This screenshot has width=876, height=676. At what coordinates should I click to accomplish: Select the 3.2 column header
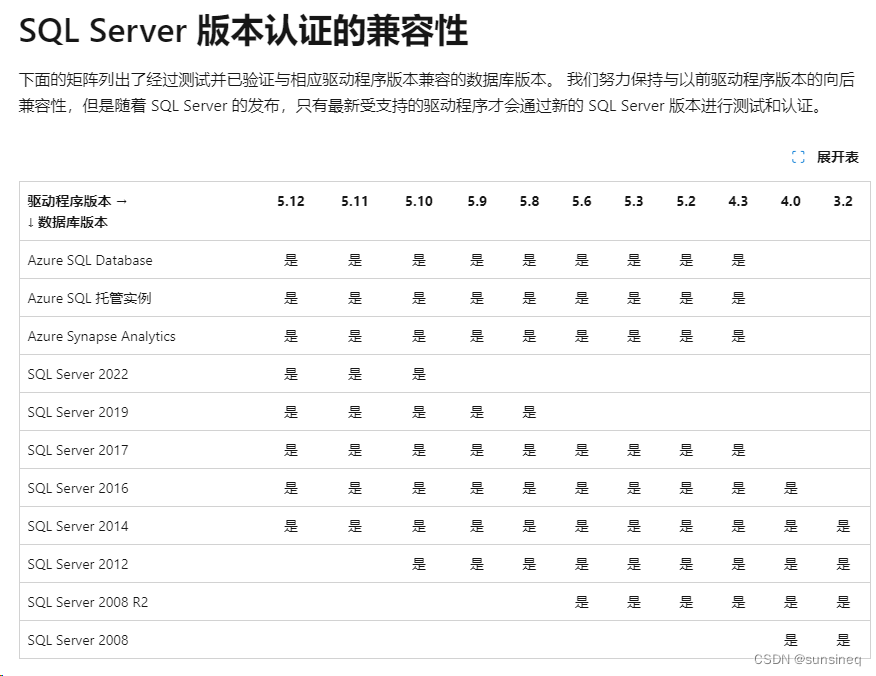842,201
